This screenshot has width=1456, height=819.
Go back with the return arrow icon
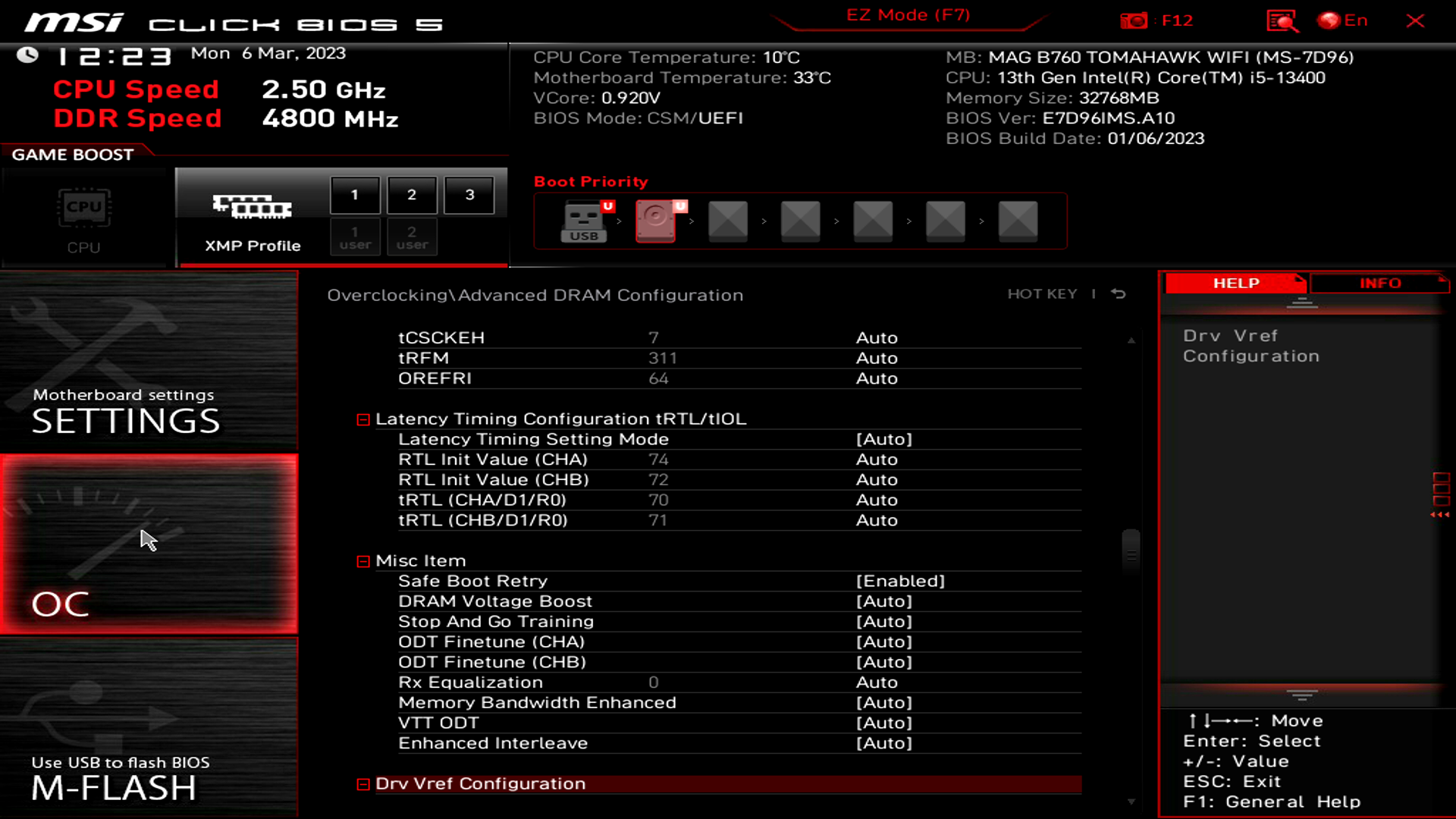coord(1119,294)
